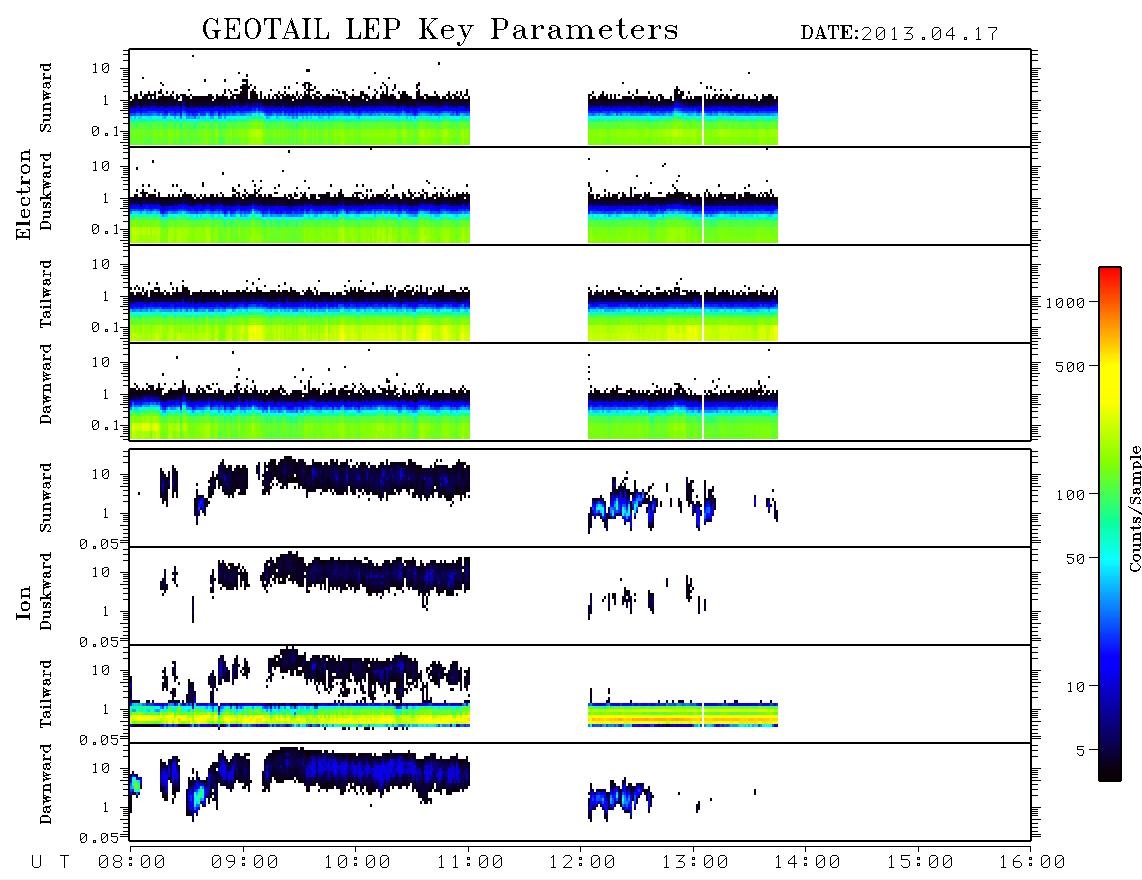
Task: Click the "09:00" time tick label
Action: pyautogui.click(x=245, y=862)
